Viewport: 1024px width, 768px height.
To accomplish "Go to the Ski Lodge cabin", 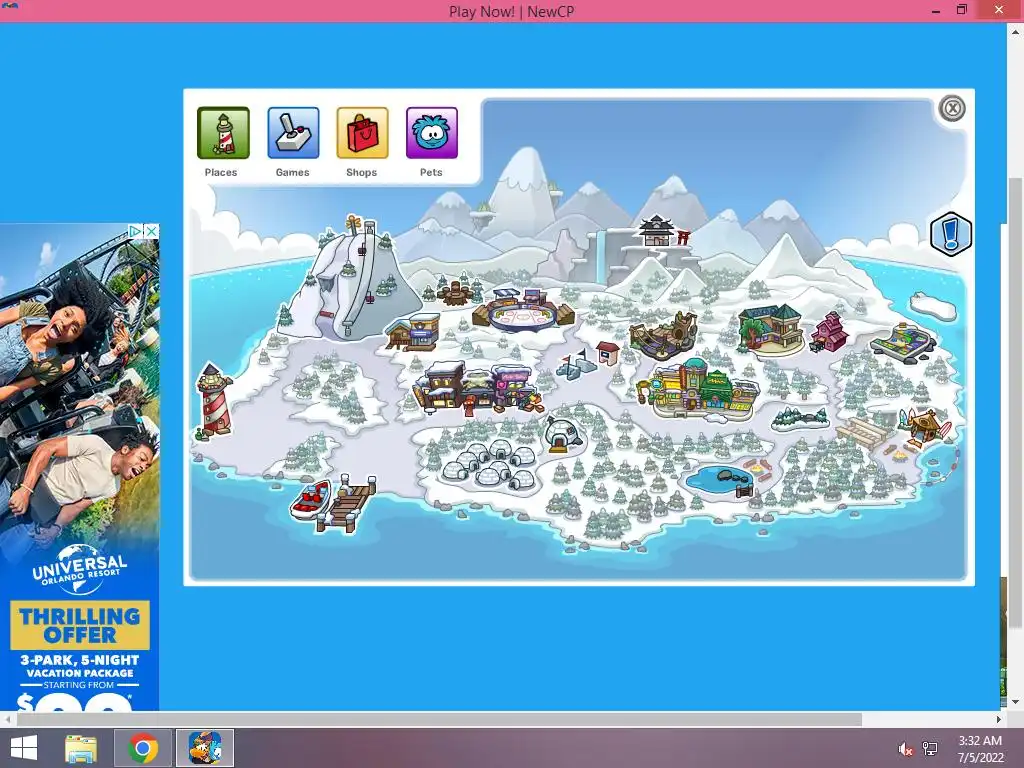I will [x=413, y=332].
